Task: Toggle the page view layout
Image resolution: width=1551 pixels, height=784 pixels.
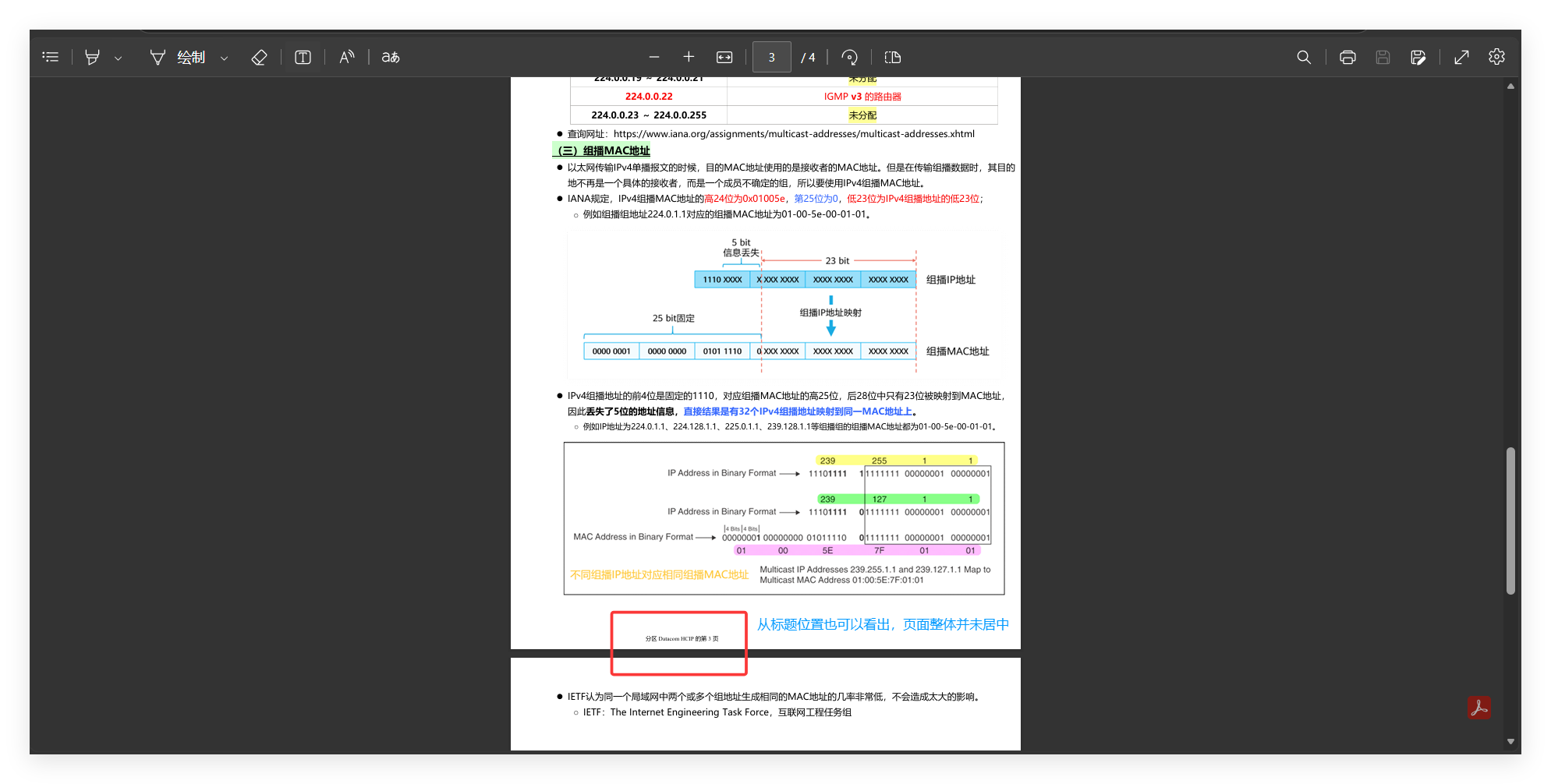Action: point(893,57)
